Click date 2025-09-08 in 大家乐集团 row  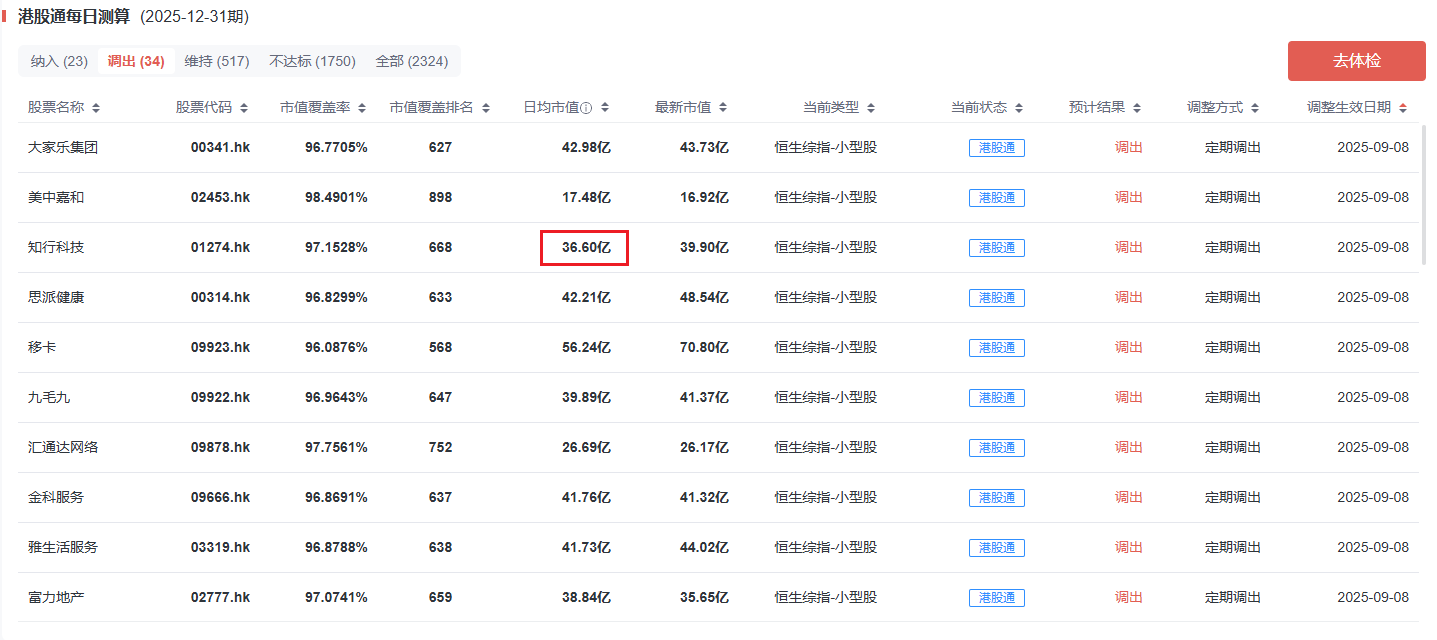[x=1373, y=147]
